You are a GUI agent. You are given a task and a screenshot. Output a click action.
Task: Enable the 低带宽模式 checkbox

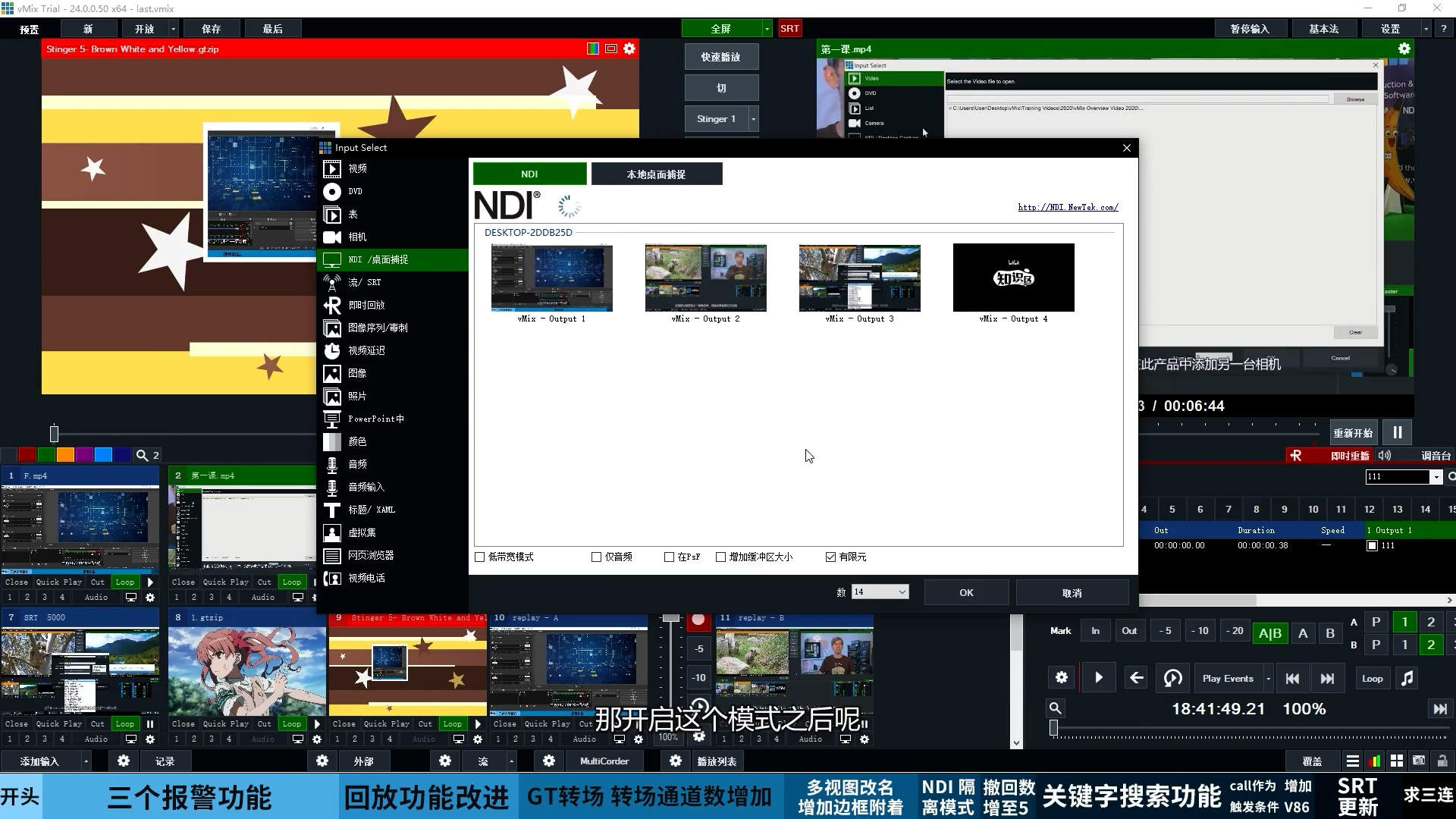pyautogui.click(x=479, y=557)
